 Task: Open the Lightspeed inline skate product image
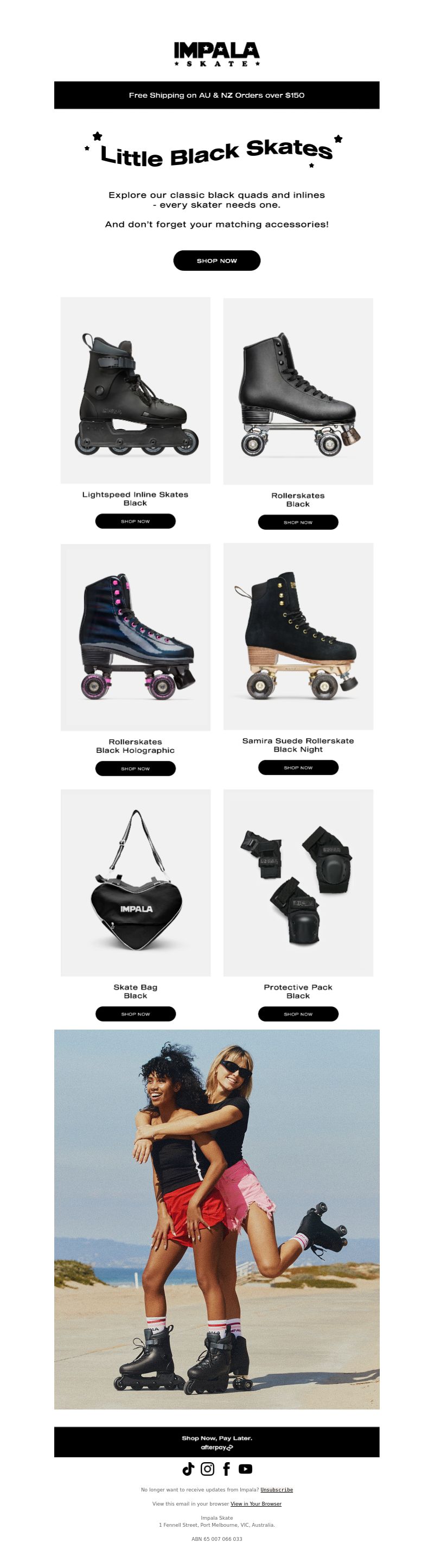pyautogui.click(x=135, y=390)
